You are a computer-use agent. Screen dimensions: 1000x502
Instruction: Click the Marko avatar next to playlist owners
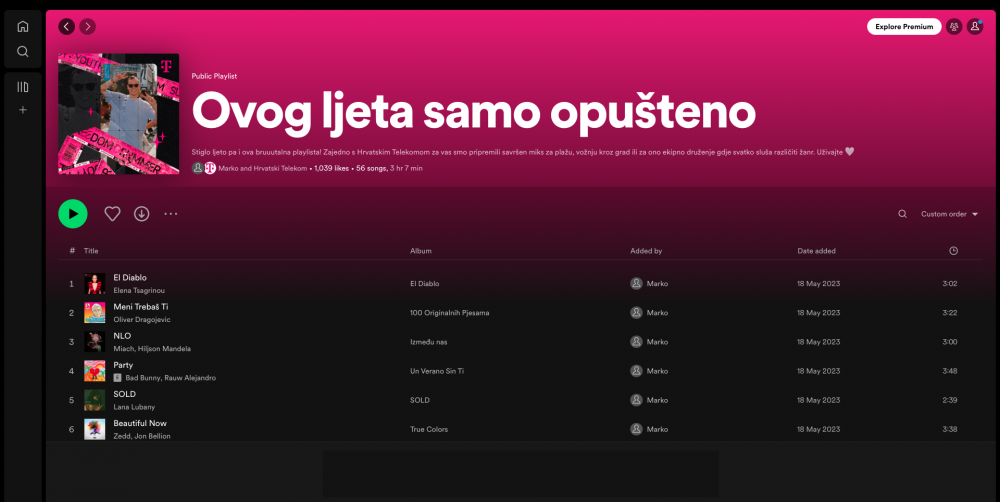point(198,168)
